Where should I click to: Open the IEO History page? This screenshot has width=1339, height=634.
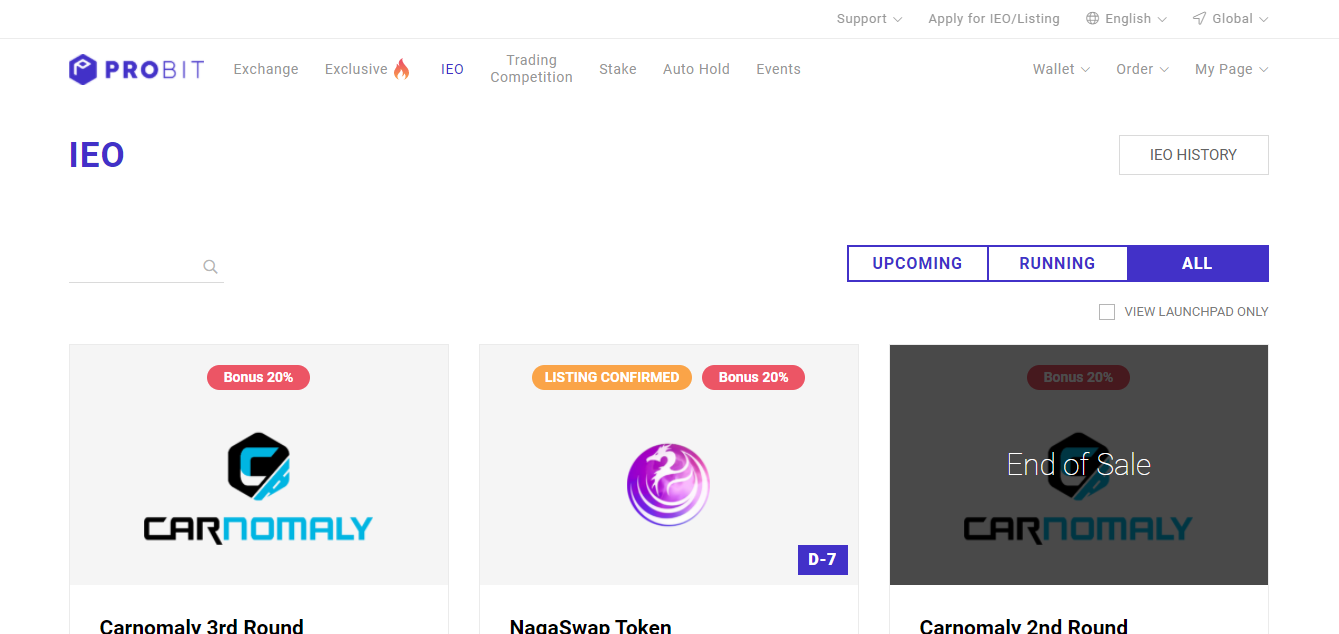(x=1193, y=155)
